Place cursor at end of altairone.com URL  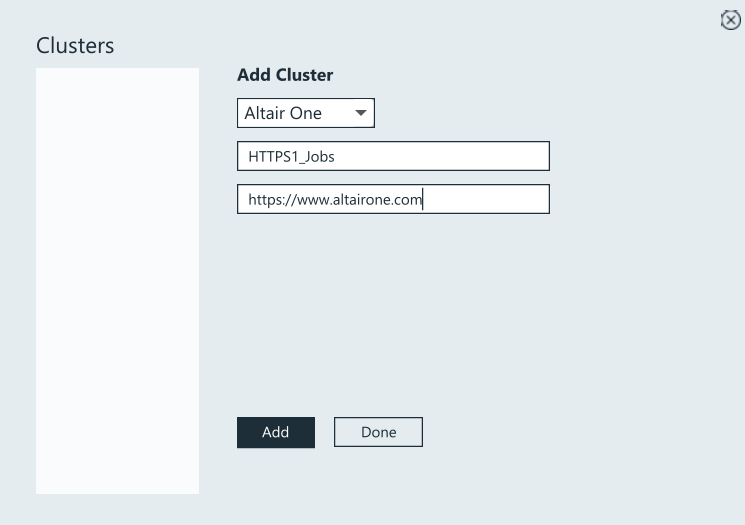click(x=423, y=199)
